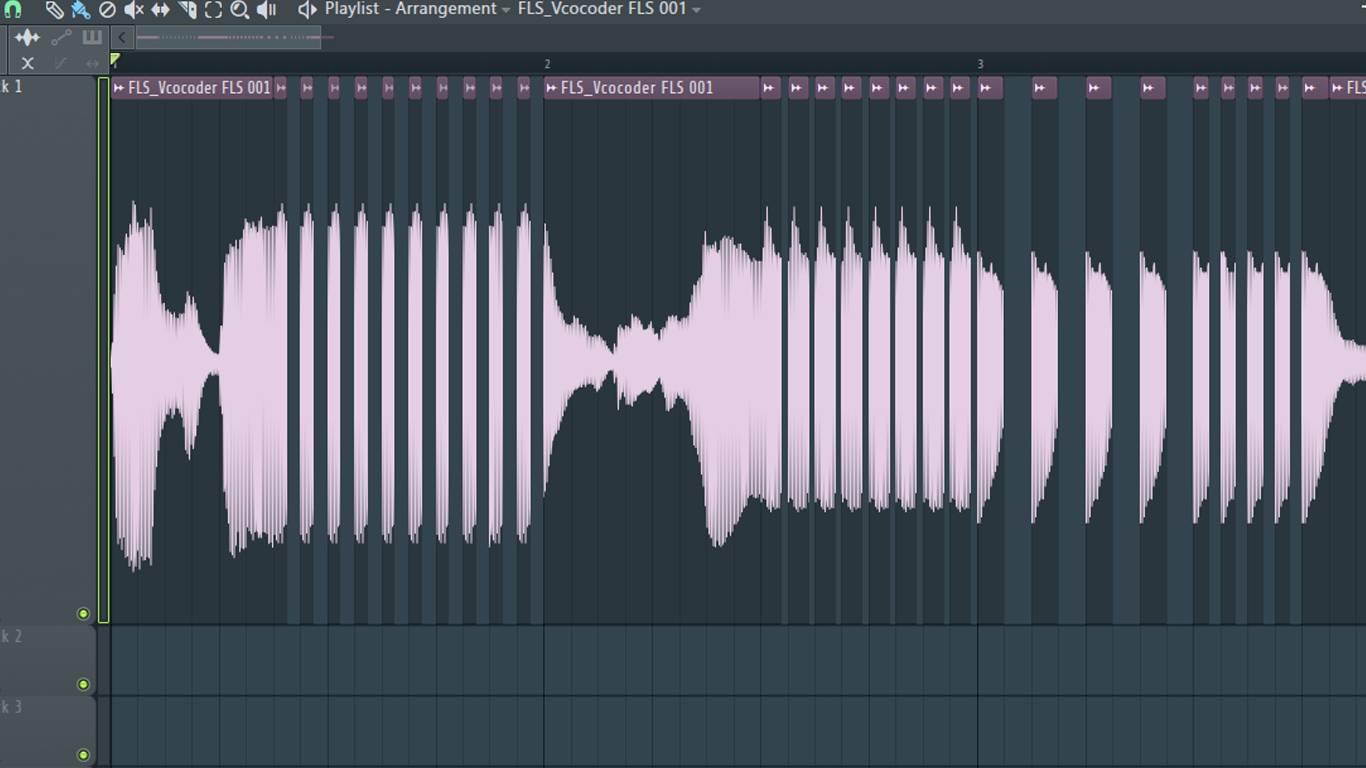Click the playlist overview scrollbar

228,38
